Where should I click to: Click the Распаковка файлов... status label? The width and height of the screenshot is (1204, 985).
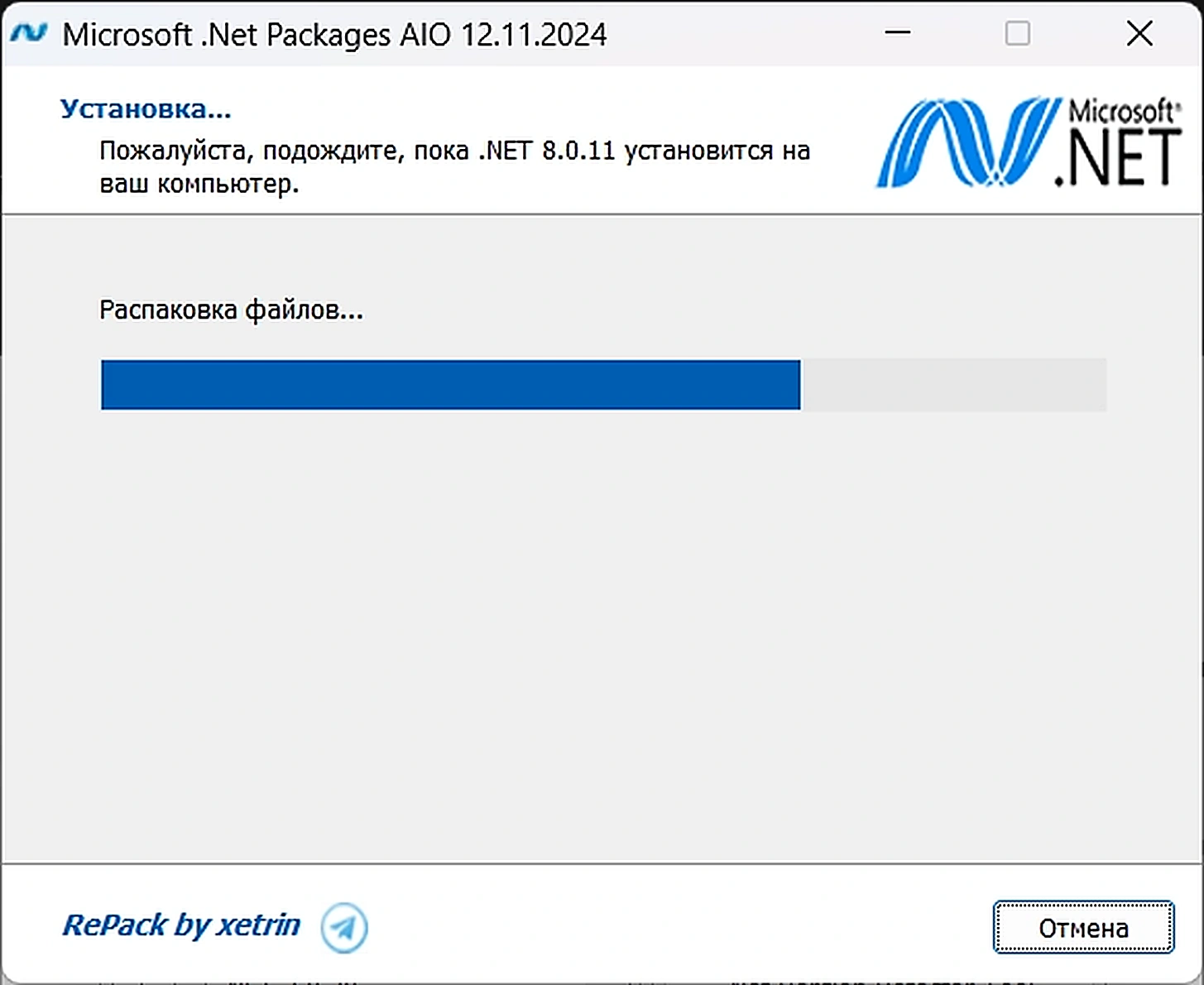[231, 310]
